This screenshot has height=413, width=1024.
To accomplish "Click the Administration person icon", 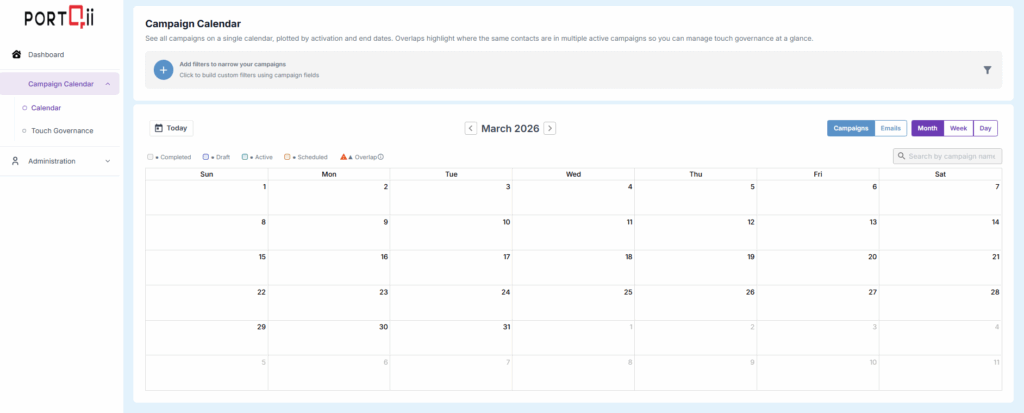I will (x=16, y=161).
